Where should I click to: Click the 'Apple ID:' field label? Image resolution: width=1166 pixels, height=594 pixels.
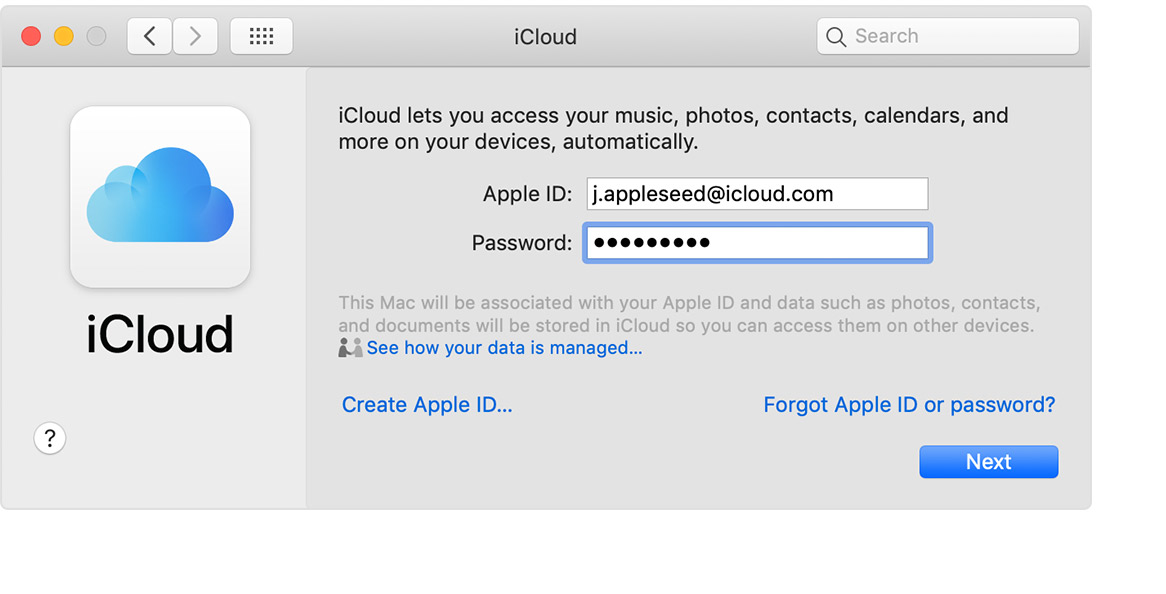tap(527, 194)
